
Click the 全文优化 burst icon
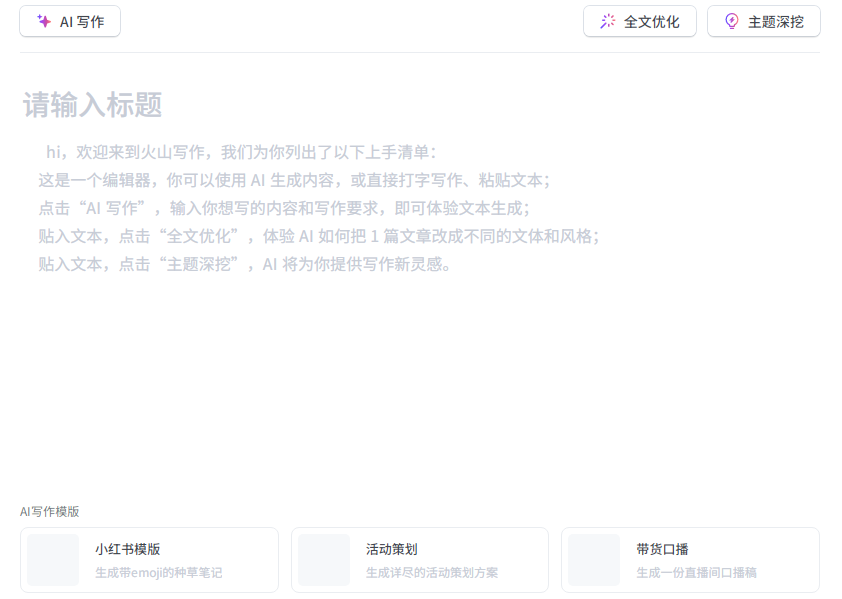pos(608,21)
